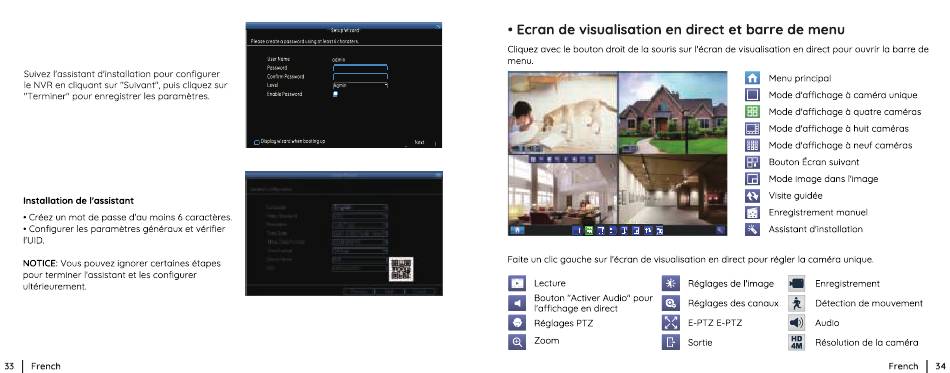Toggle the Enable Password checkbox
950x373 pixels.
335,94
